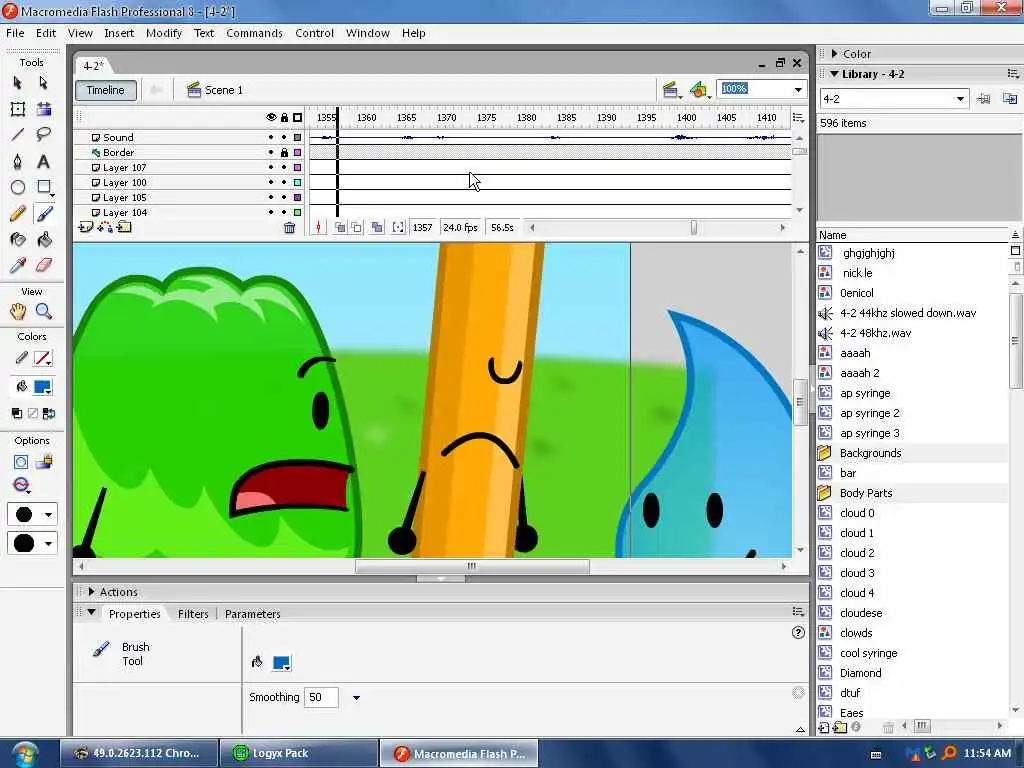Collapse the Properties panel triangle
Viewport: 1024px width, 768px height.
coord(91,613)
